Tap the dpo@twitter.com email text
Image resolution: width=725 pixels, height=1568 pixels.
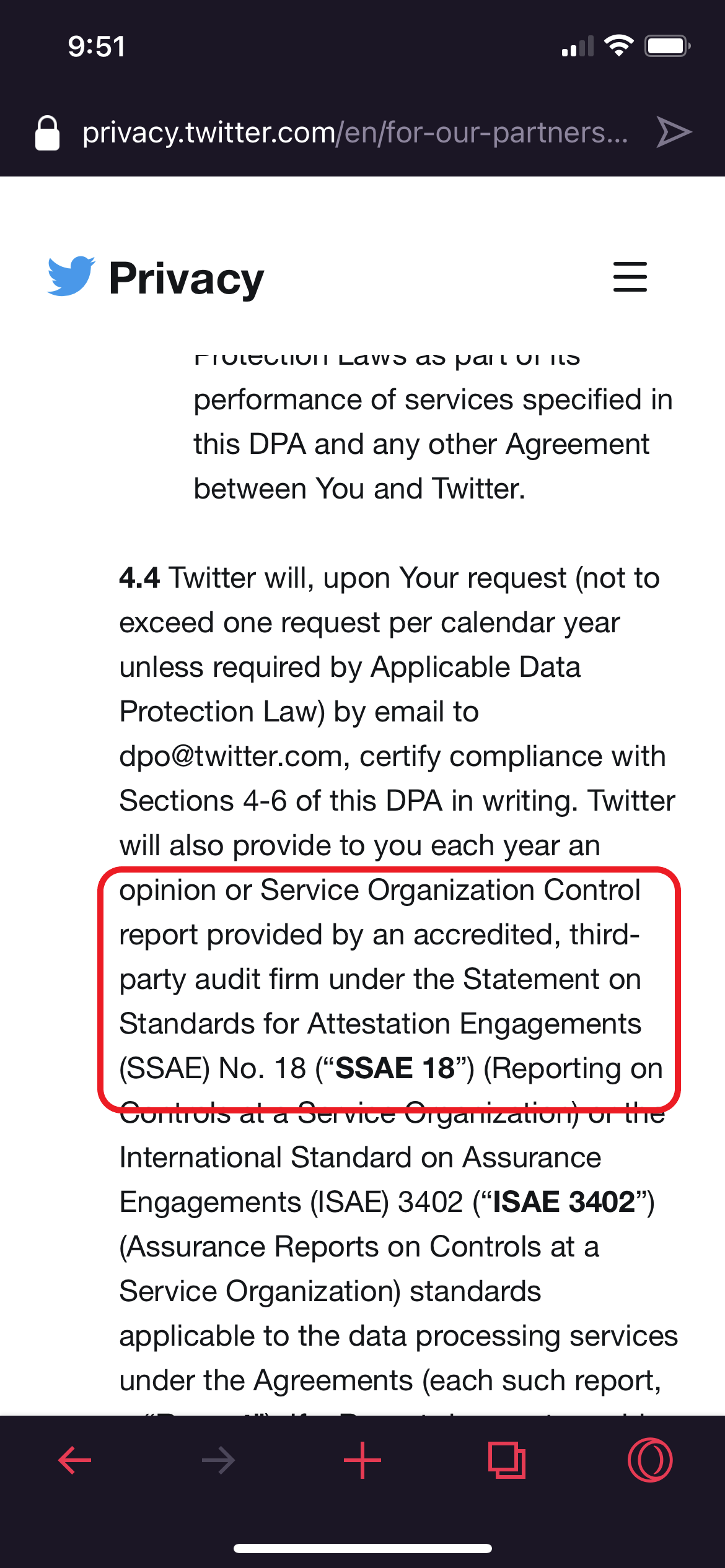pos(231,756)
